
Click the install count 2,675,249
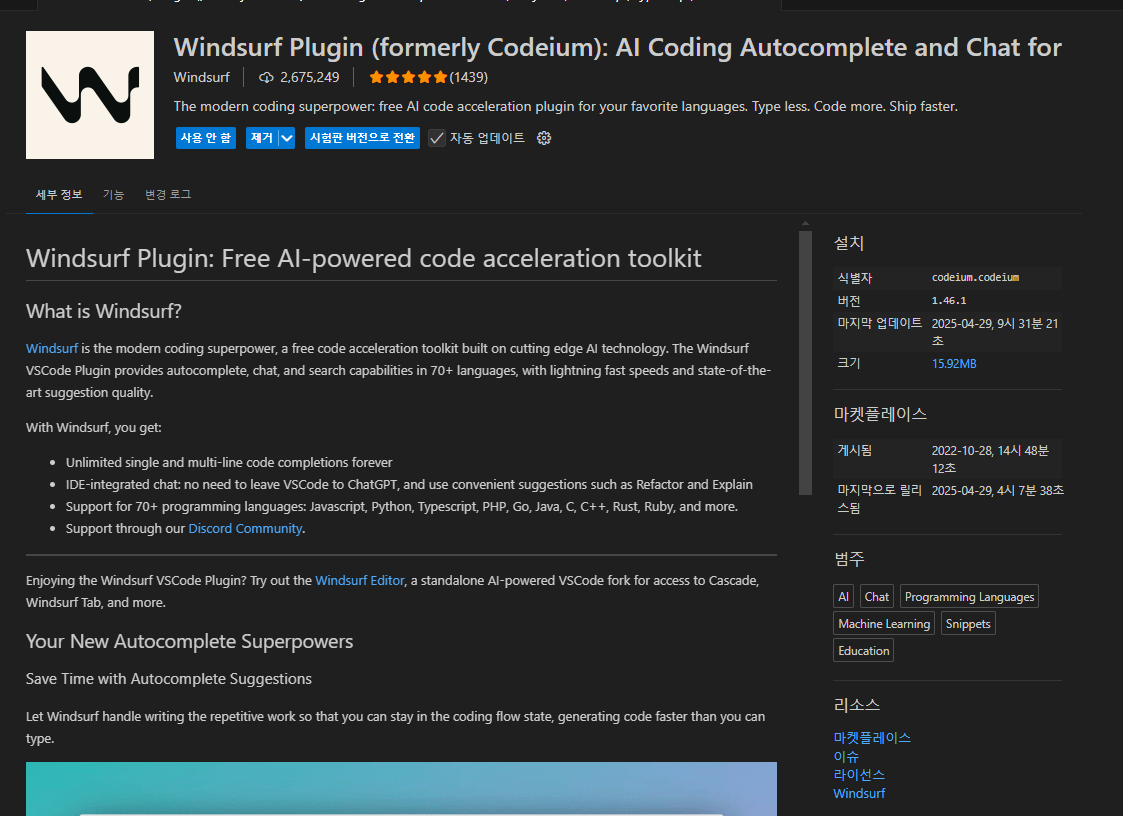point(309,77)
